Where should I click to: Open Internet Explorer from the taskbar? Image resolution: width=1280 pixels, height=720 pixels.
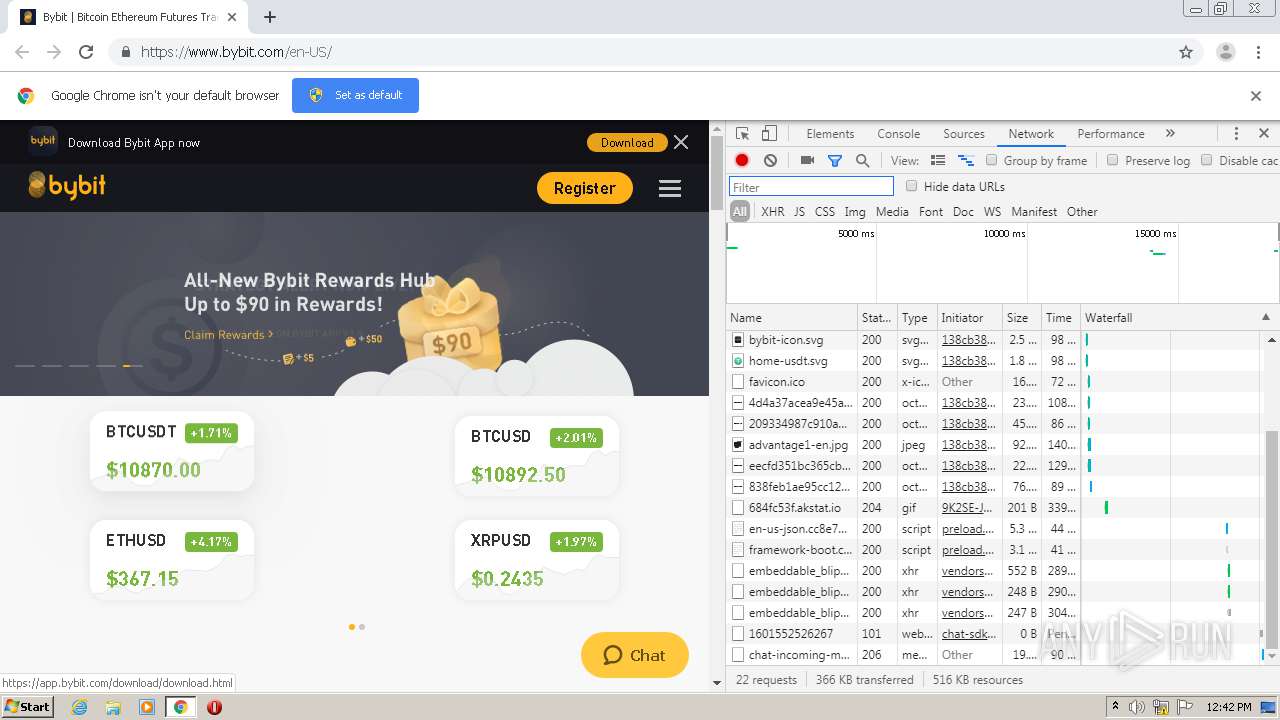pos(79,707)
